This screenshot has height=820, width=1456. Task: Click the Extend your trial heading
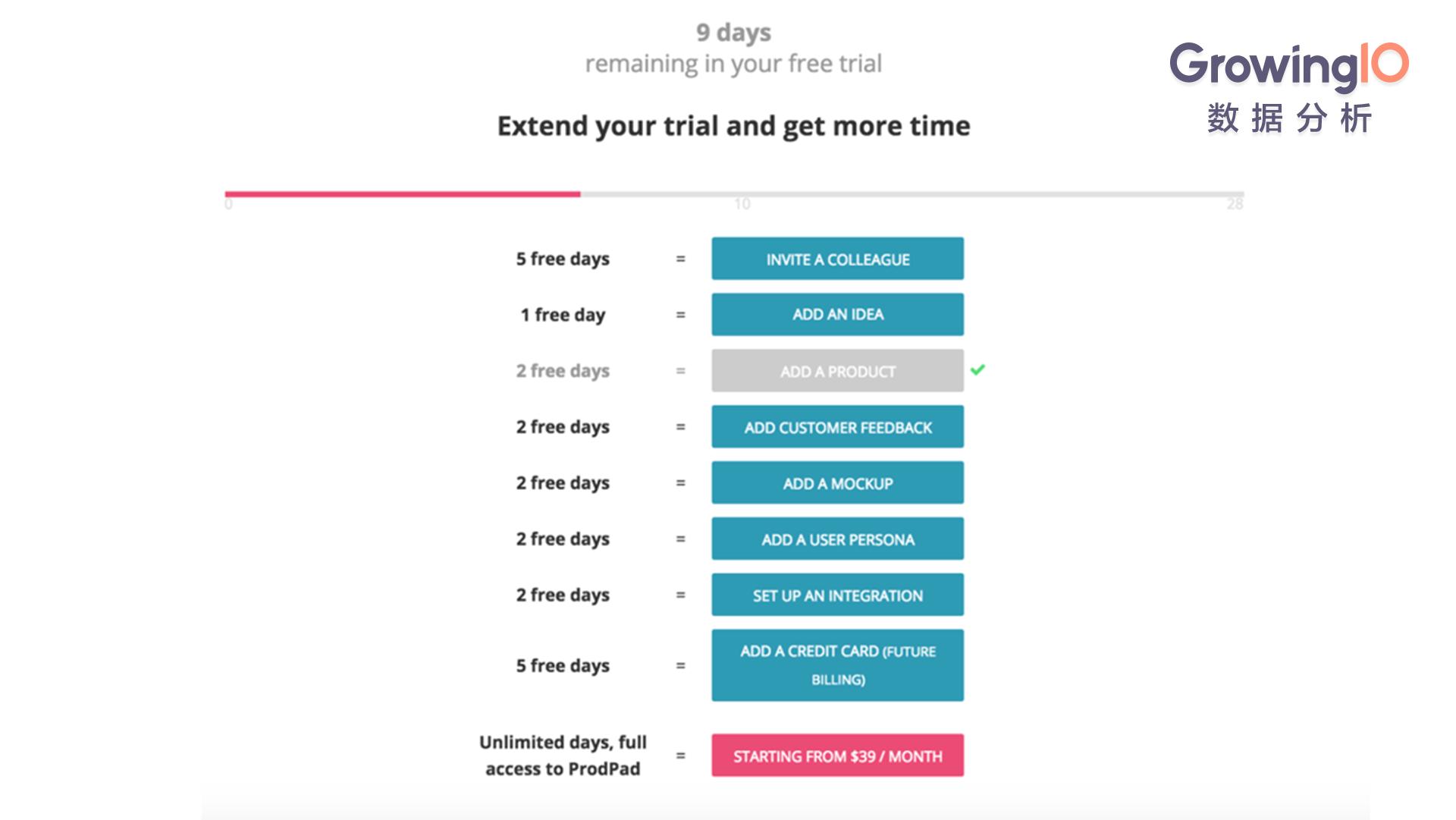733,126
